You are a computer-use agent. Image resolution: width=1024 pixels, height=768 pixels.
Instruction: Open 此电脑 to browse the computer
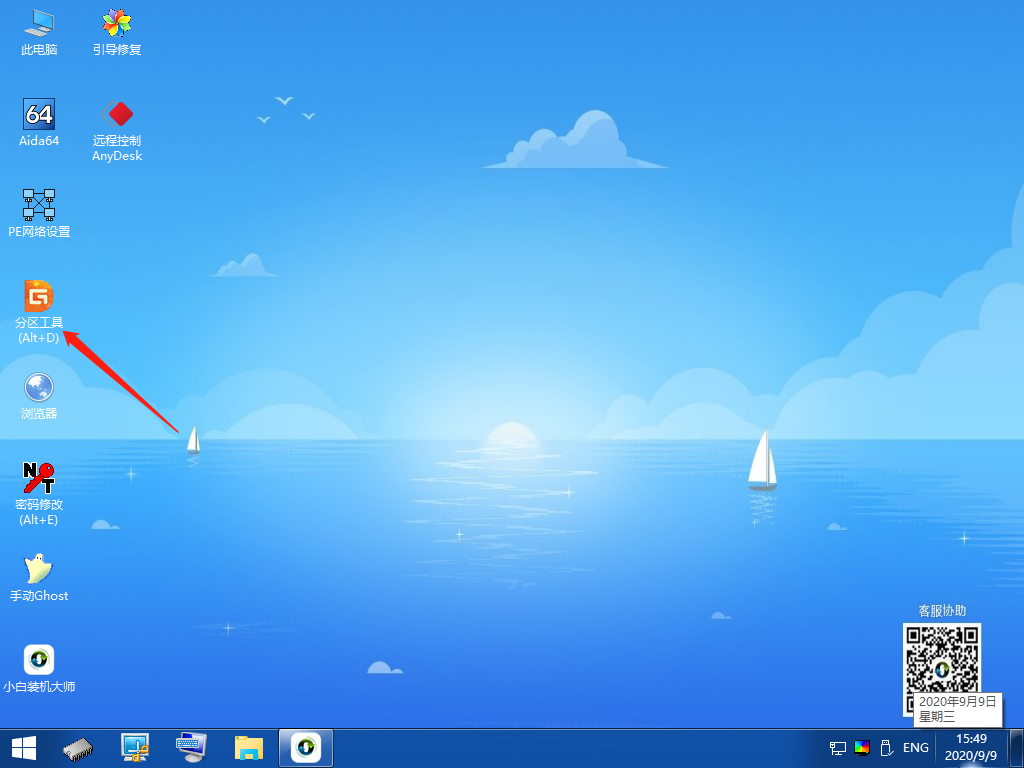(38, 25)
